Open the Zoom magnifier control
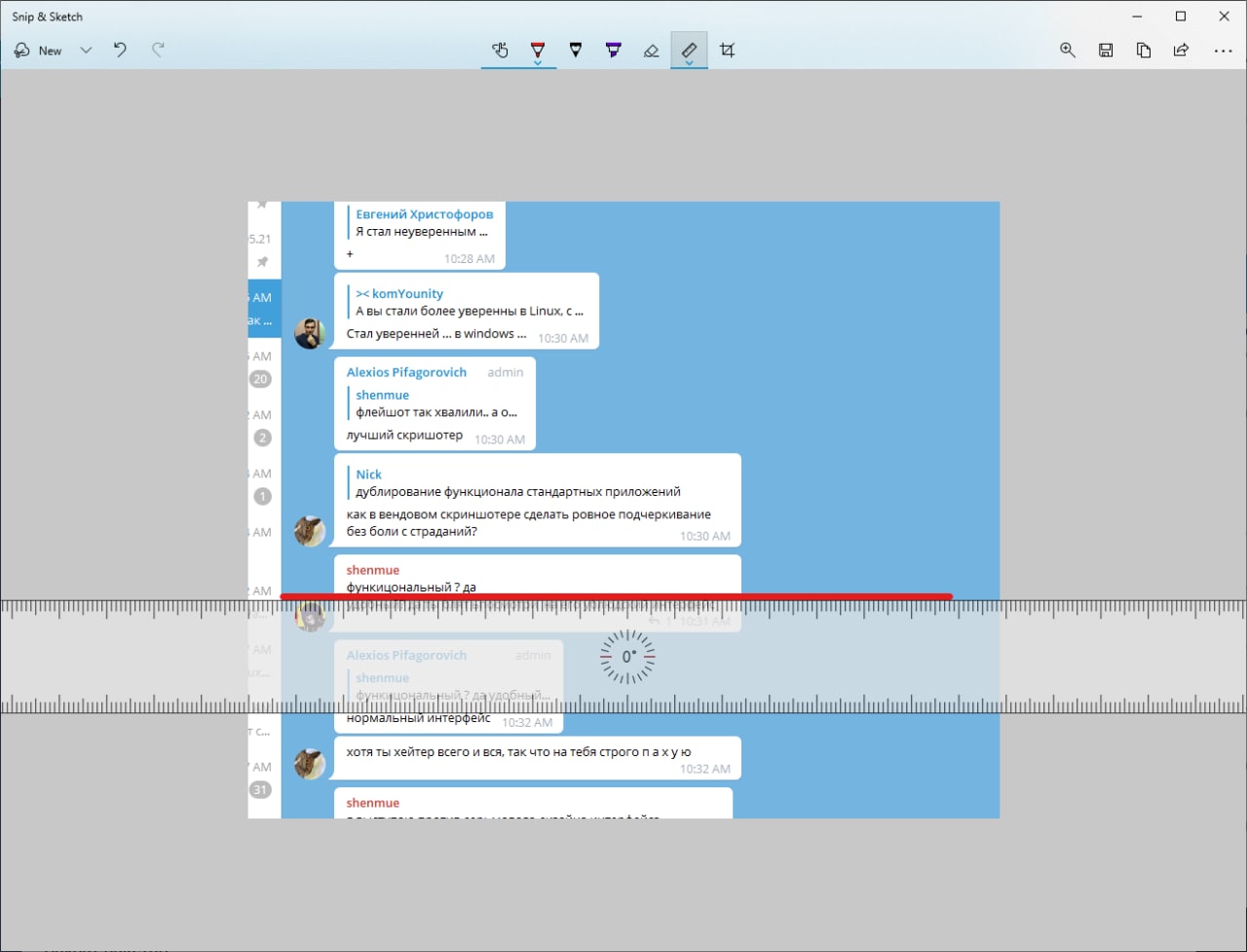Viewport: 1247px width, 952px height. [1068, 50]
